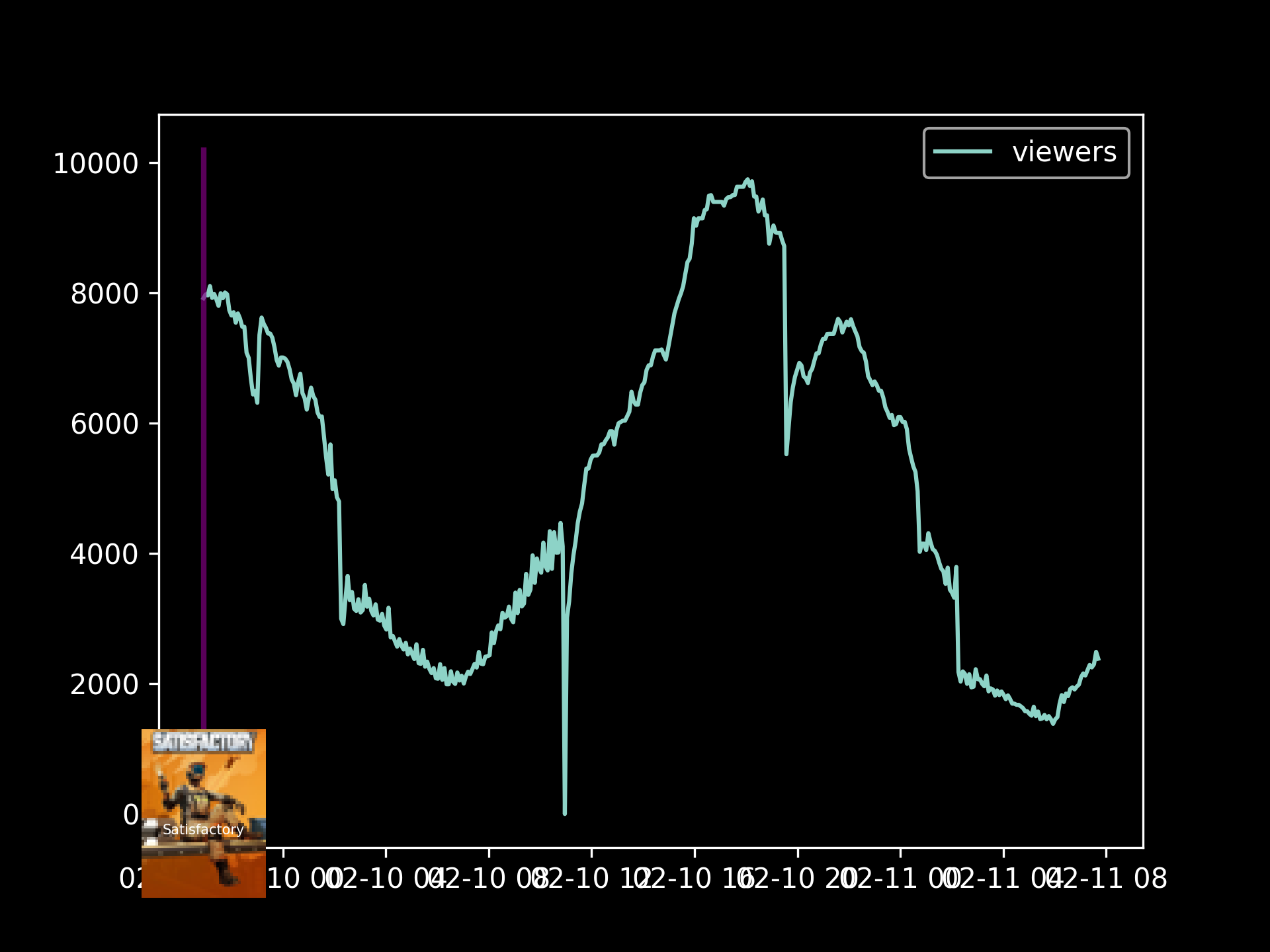
Task: Click the 8000 y-axis tick label
Action: [104, 294]
